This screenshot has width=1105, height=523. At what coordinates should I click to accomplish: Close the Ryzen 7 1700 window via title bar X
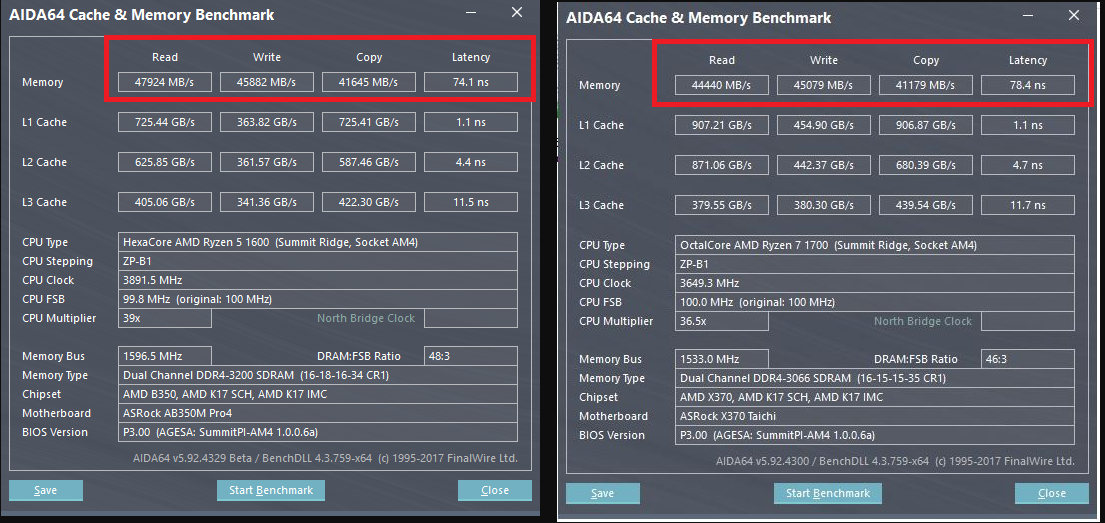(x=1073, y=16)
